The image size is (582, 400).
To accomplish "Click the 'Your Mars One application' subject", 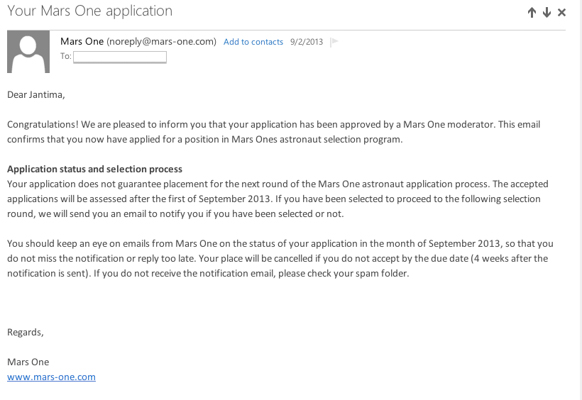I will coord(90,11).
